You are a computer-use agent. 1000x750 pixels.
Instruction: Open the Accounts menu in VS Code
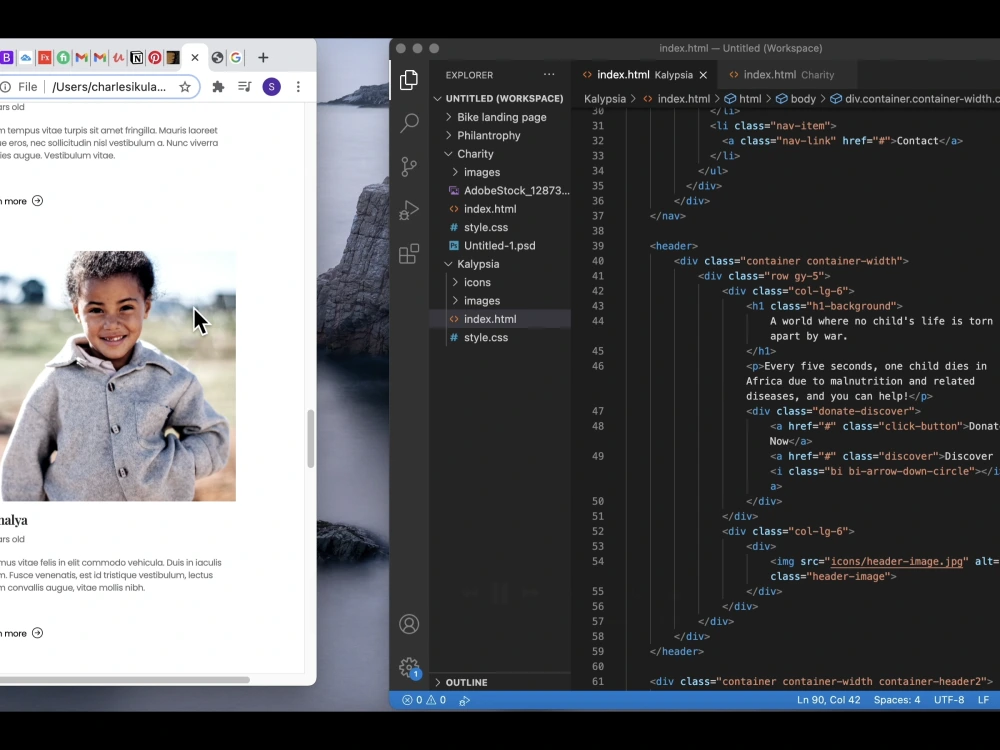click(409, 624)
